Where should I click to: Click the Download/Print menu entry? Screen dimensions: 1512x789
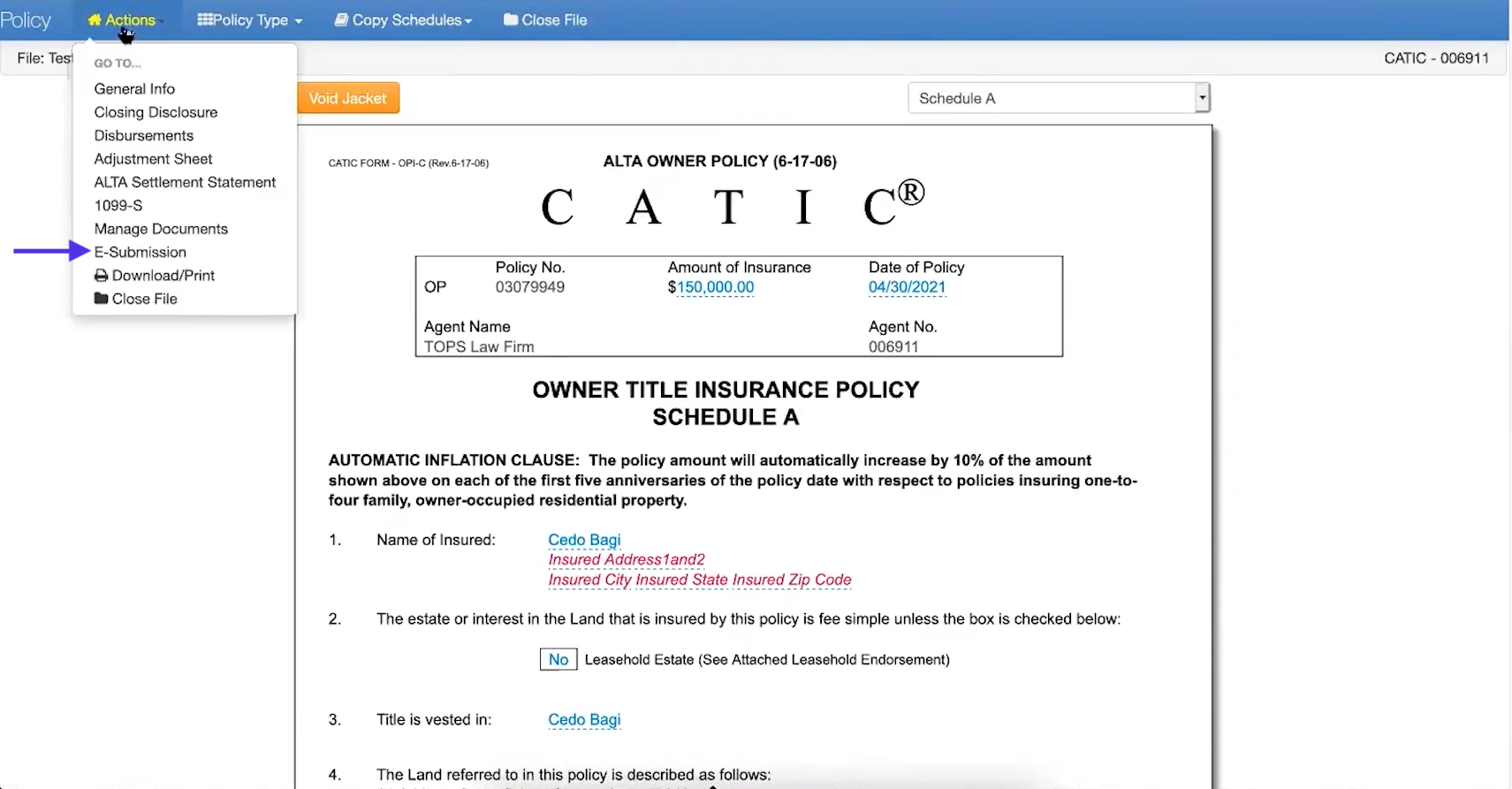(x=155, y=276)
